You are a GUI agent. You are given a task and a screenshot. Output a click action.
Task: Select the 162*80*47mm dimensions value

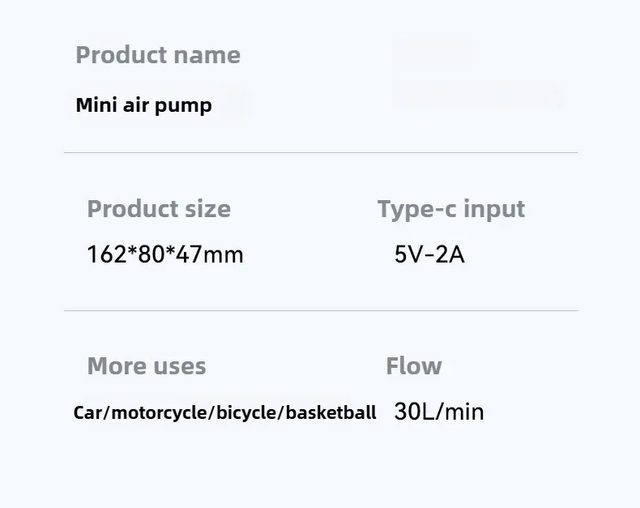pos(165,254)
